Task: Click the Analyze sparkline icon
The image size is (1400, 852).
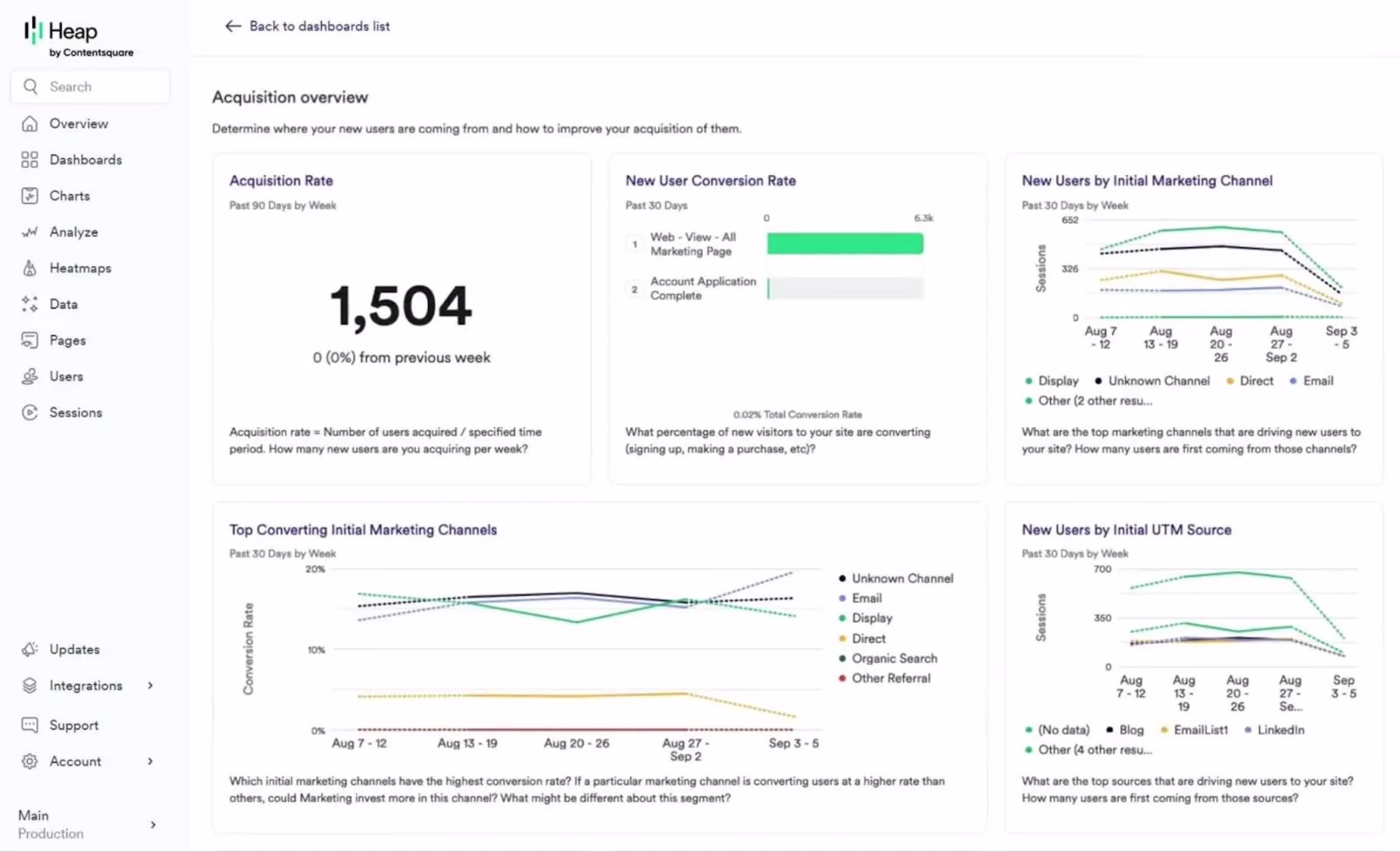Action: click(30, 232)
